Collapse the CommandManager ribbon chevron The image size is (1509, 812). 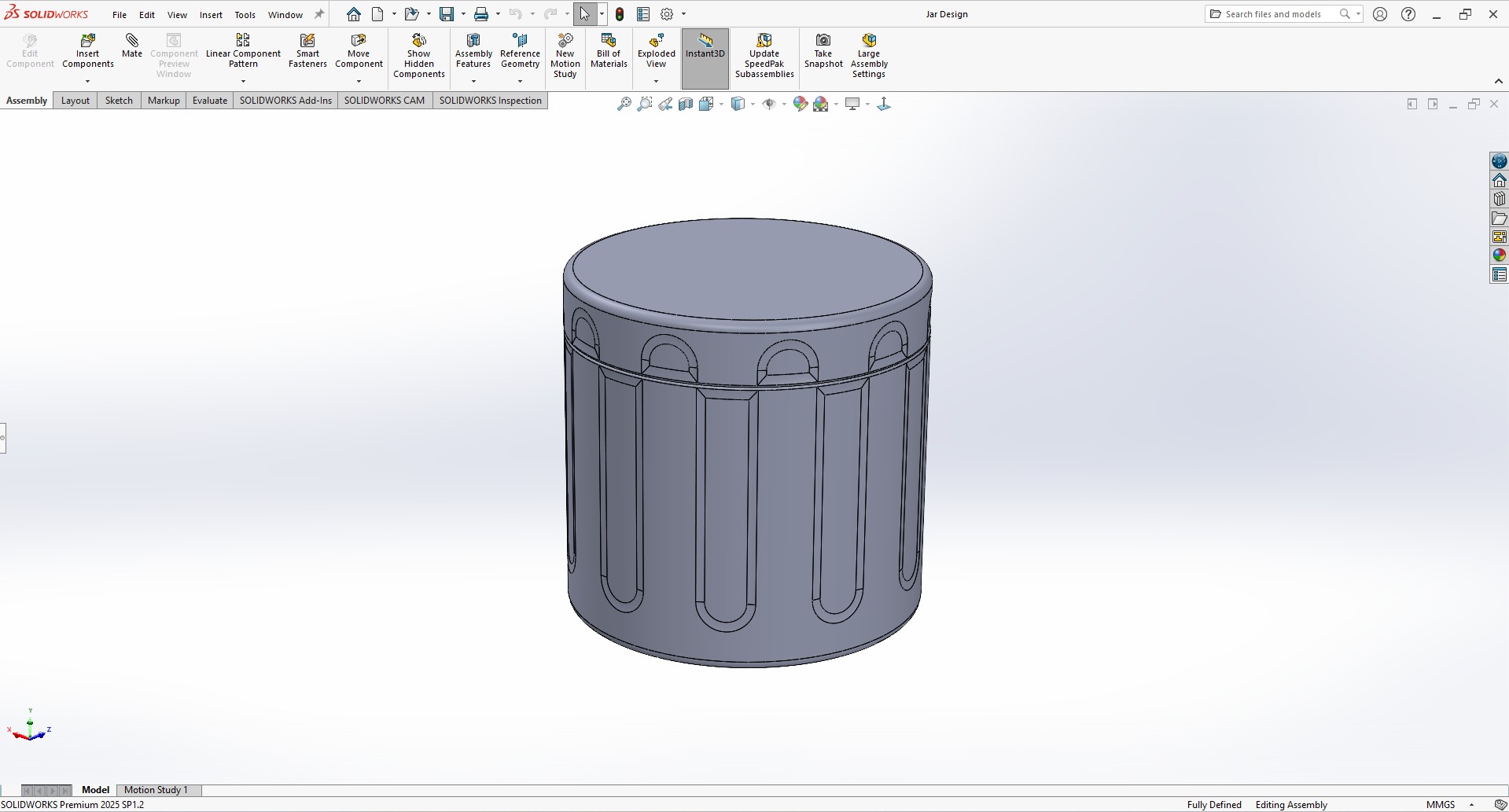[1498, 82]
